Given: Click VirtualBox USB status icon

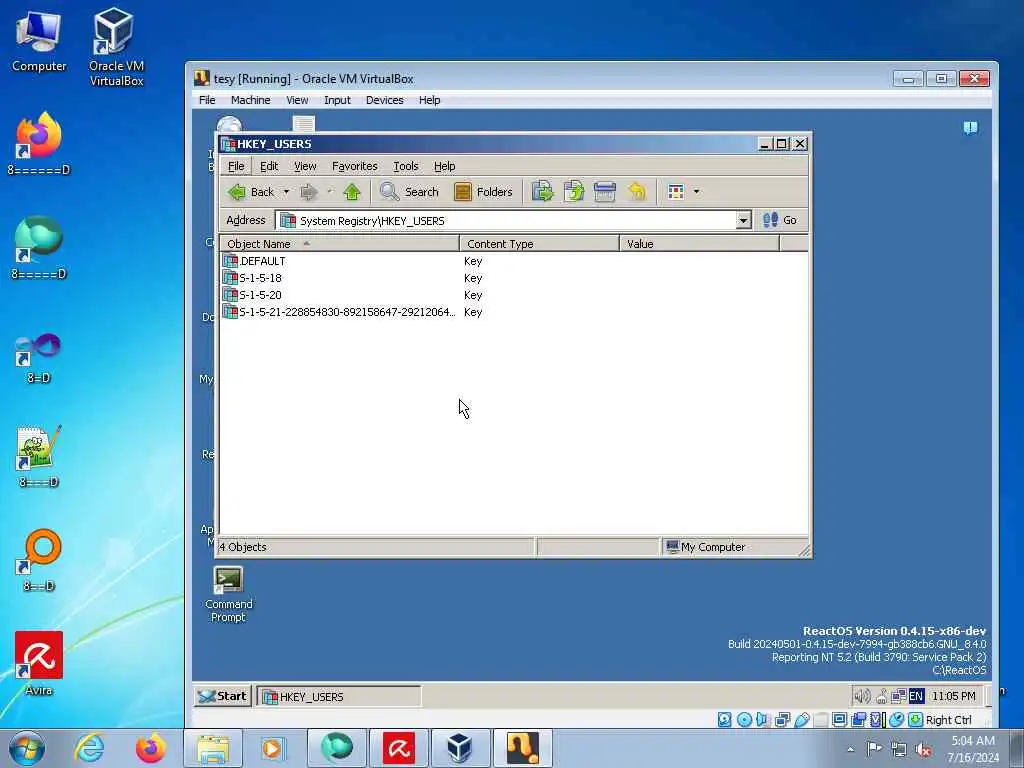Looking at the screenshot, I should [802, 720].
